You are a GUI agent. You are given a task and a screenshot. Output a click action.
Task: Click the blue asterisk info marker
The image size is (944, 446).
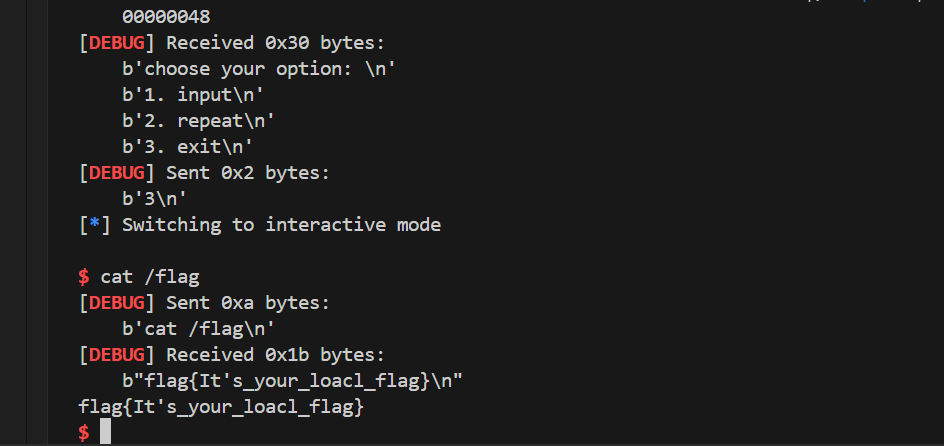click(x=95, y=225)
